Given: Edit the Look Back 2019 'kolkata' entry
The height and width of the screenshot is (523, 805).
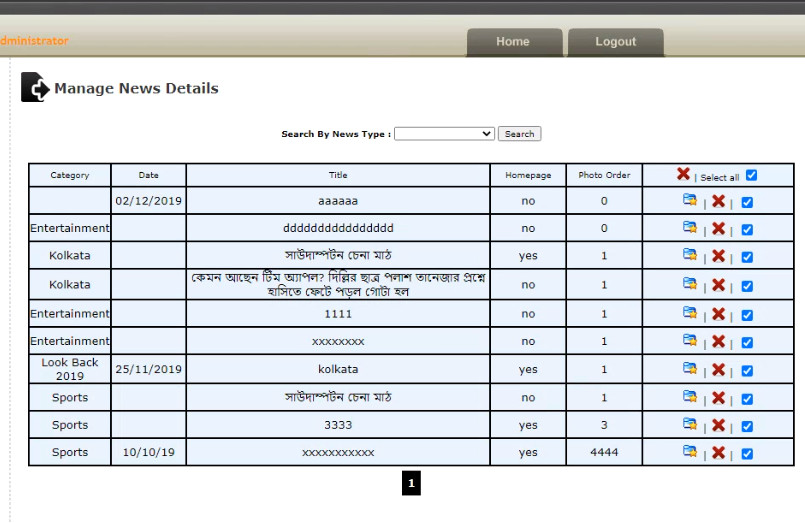Looking at the screenshot, I should click(x=689, y=369).
